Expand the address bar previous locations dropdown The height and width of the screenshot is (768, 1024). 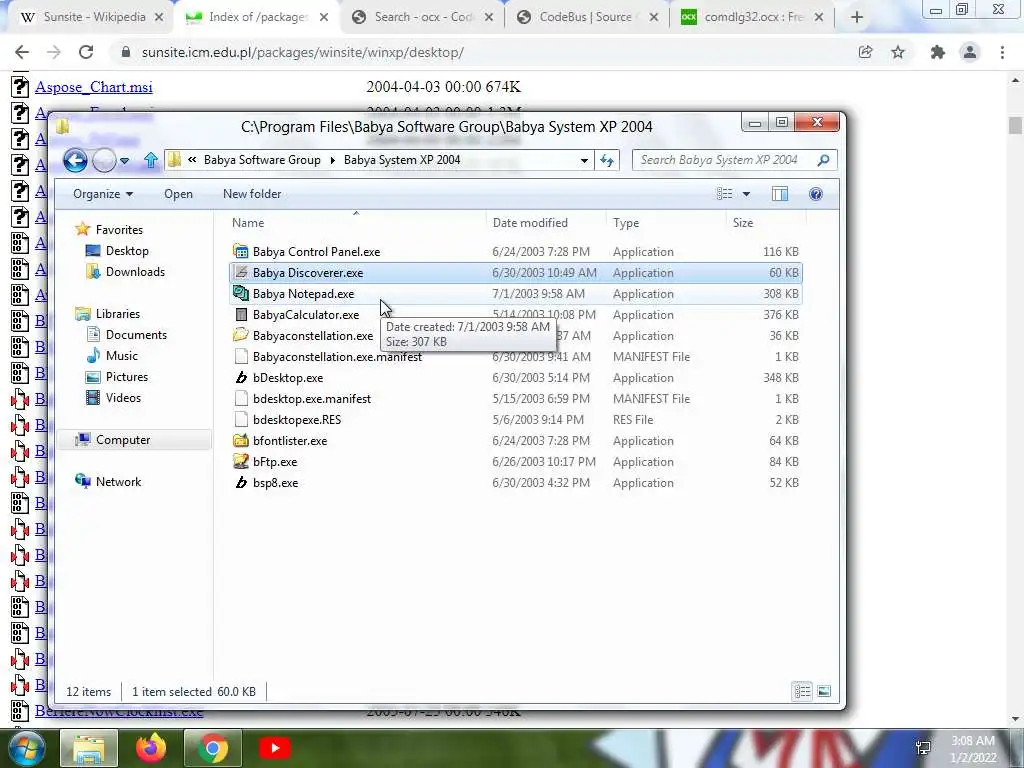click(584, 160)
